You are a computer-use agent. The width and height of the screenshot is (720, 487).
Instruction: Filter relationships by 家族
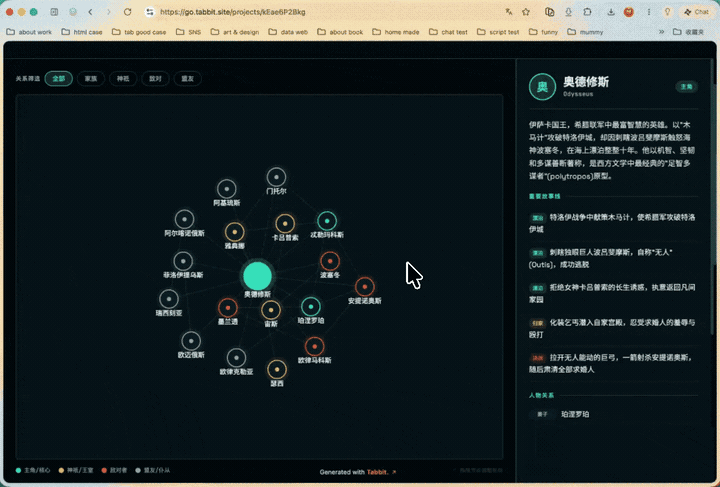click(x=91, y=78)
